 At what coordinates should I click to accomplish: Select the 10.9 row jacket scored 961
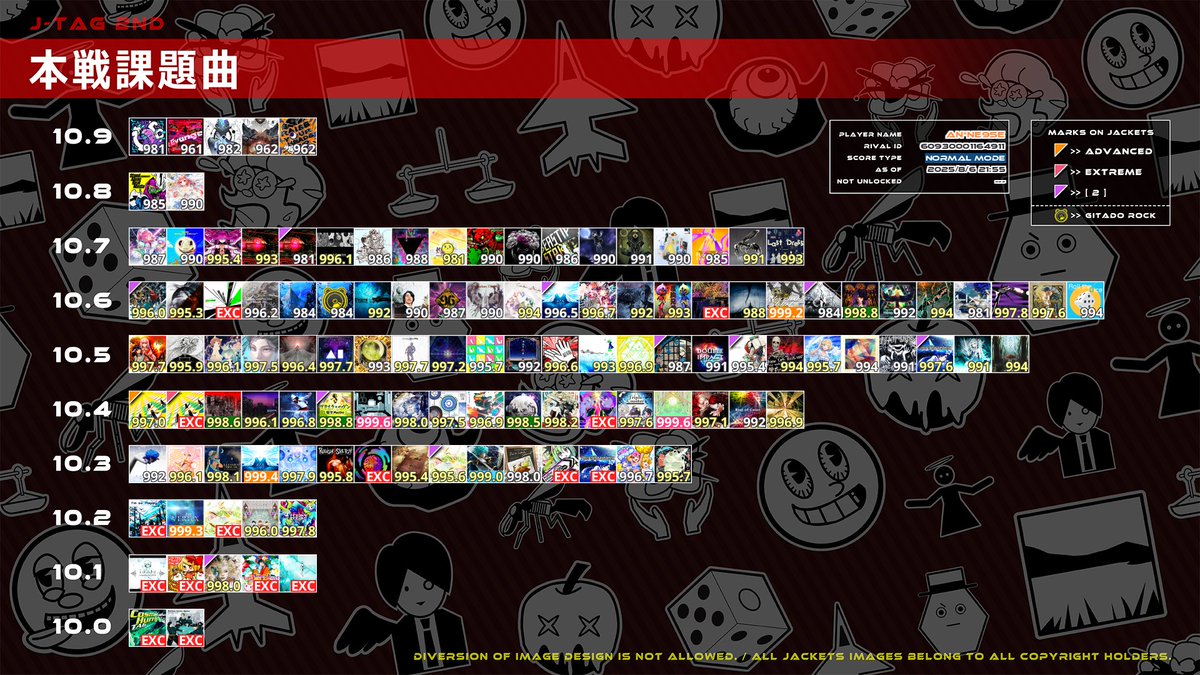tap(186, 137)
